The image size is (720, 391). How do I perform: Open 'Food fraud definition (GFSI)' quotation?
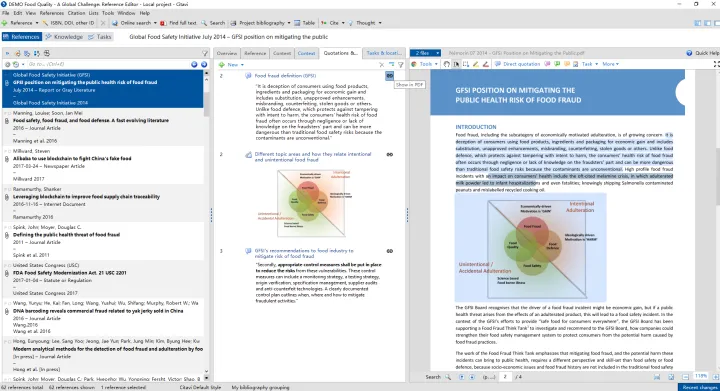point(285,76)
